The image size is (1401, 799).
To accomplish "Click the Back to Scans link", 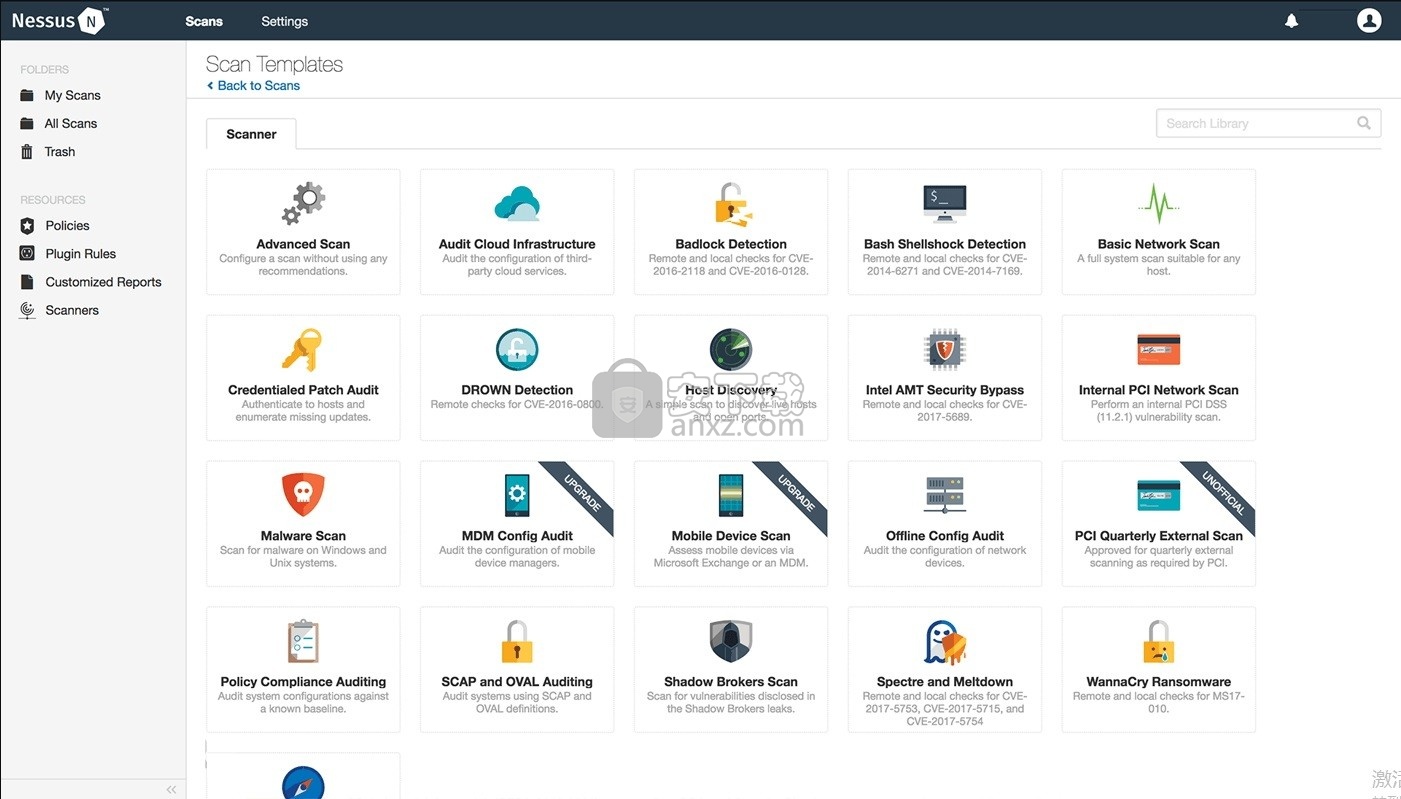I will tap(253, 86).
